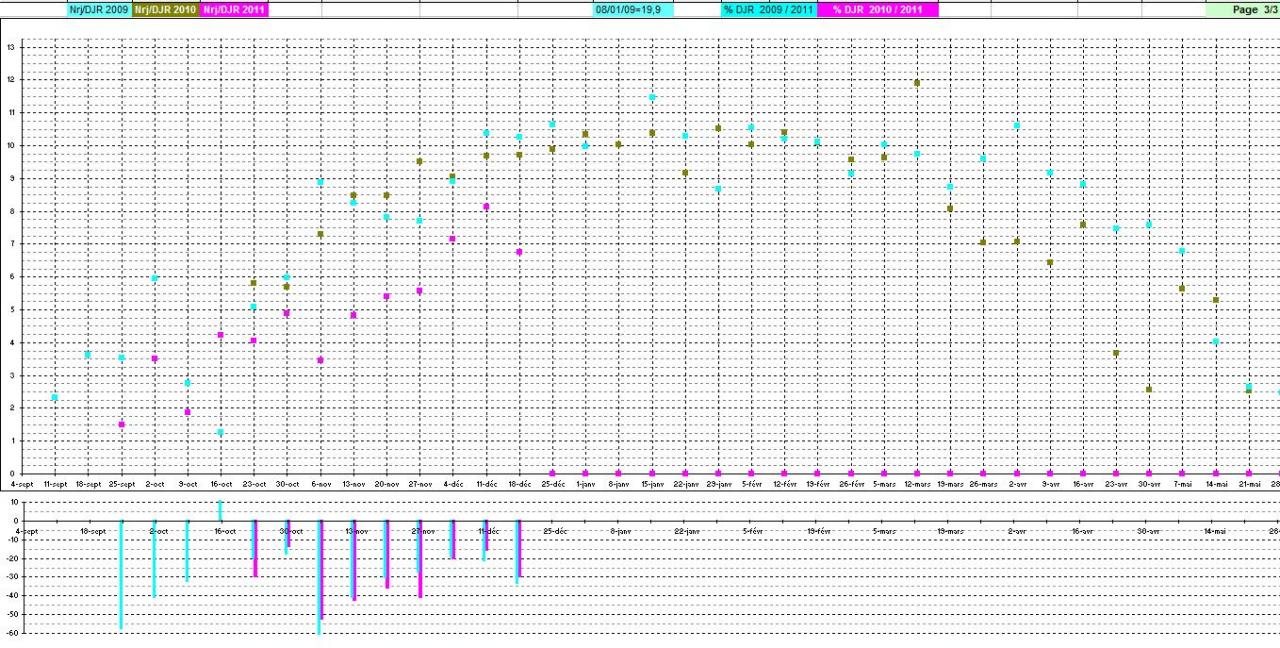1280x648 pixels.
Task: Select the olive point above 30-avr near 2.5
Action: (x=1149, y=389)
